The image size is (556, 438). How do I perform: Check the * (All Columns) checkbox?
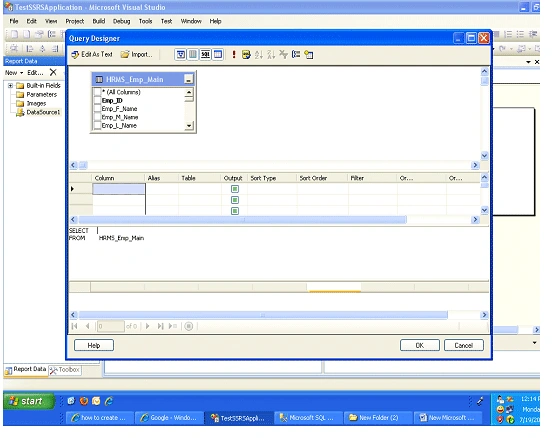click(98, 92)
